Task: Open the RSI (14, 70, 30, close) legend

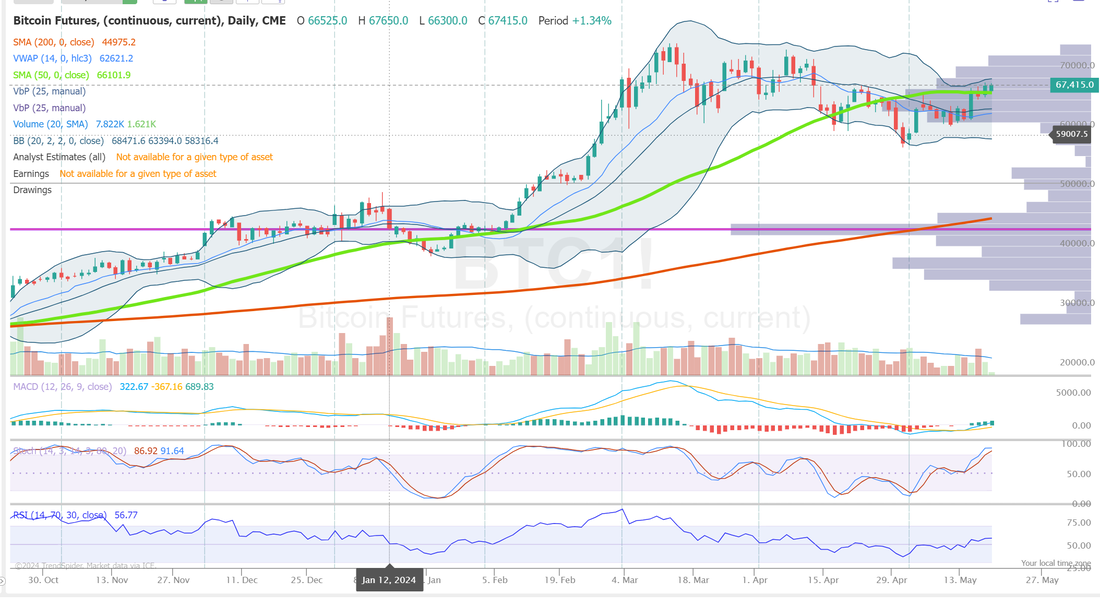Action: [x=60, y=514]
